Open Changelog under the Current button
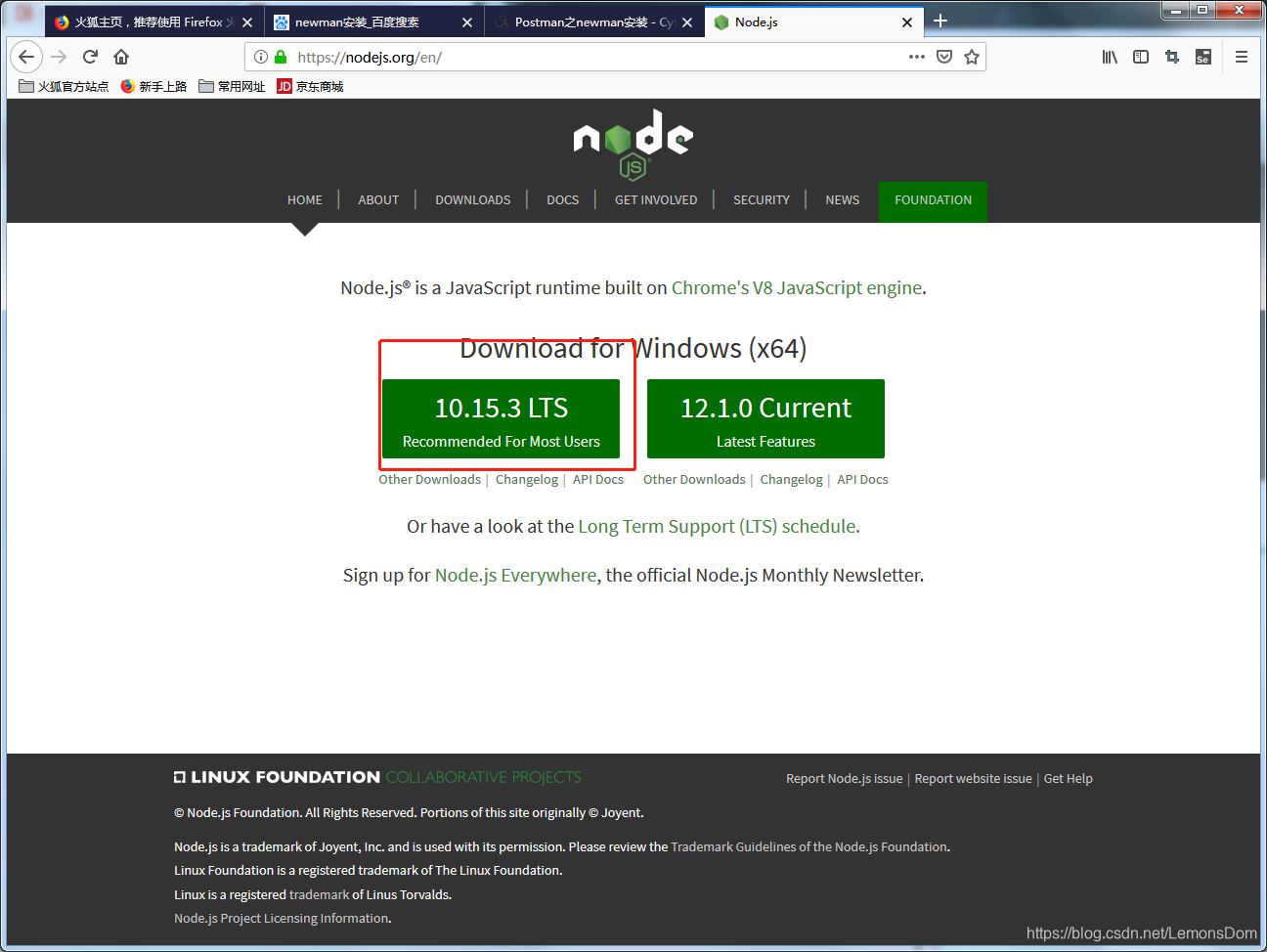This screenshot has width=1267, height=952. pyautogui.click(x=792, y=480)
